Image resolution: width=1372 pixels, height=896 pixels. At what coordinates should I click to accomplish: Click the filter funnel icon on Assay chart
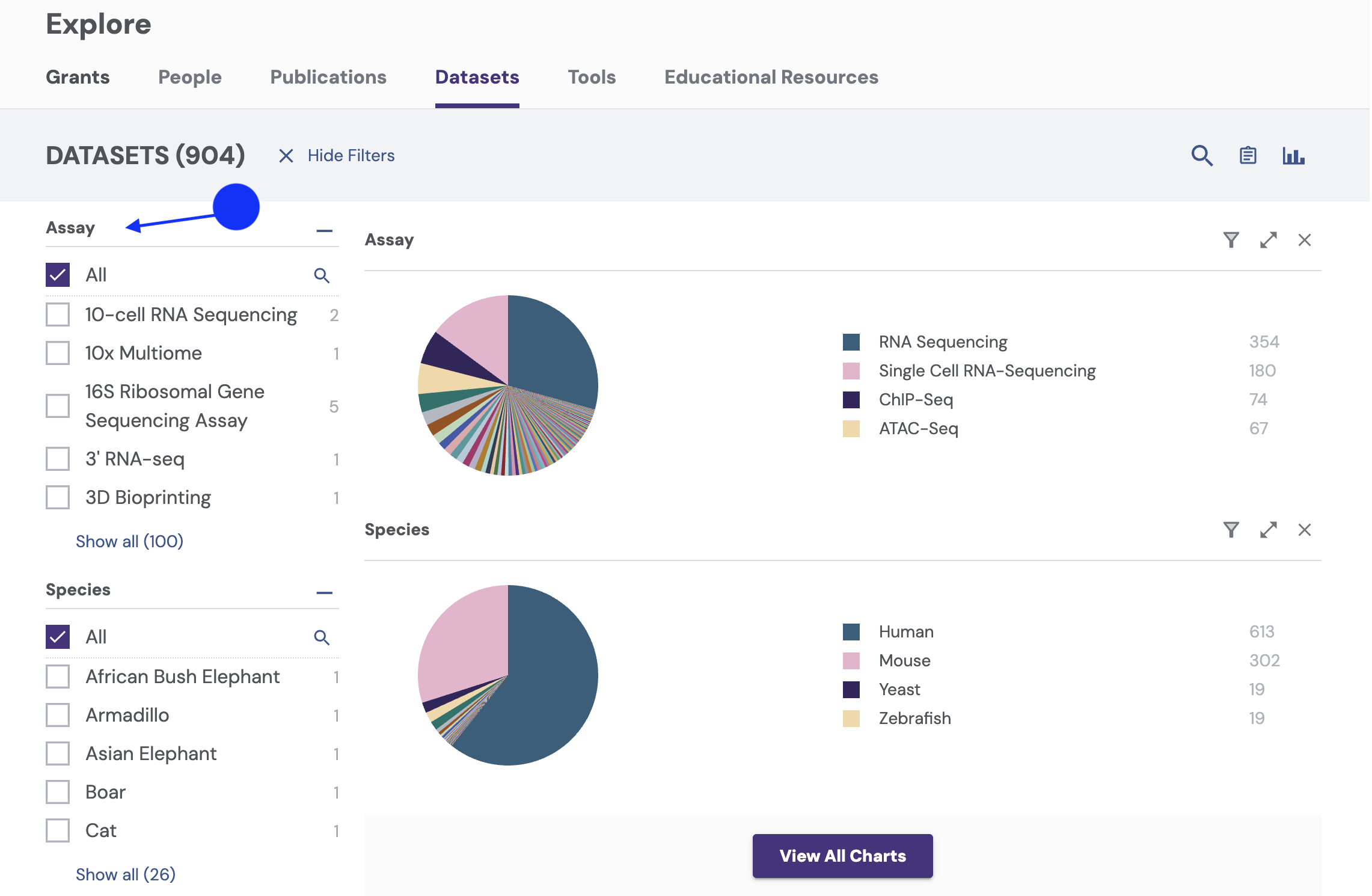click(1231, 240)
